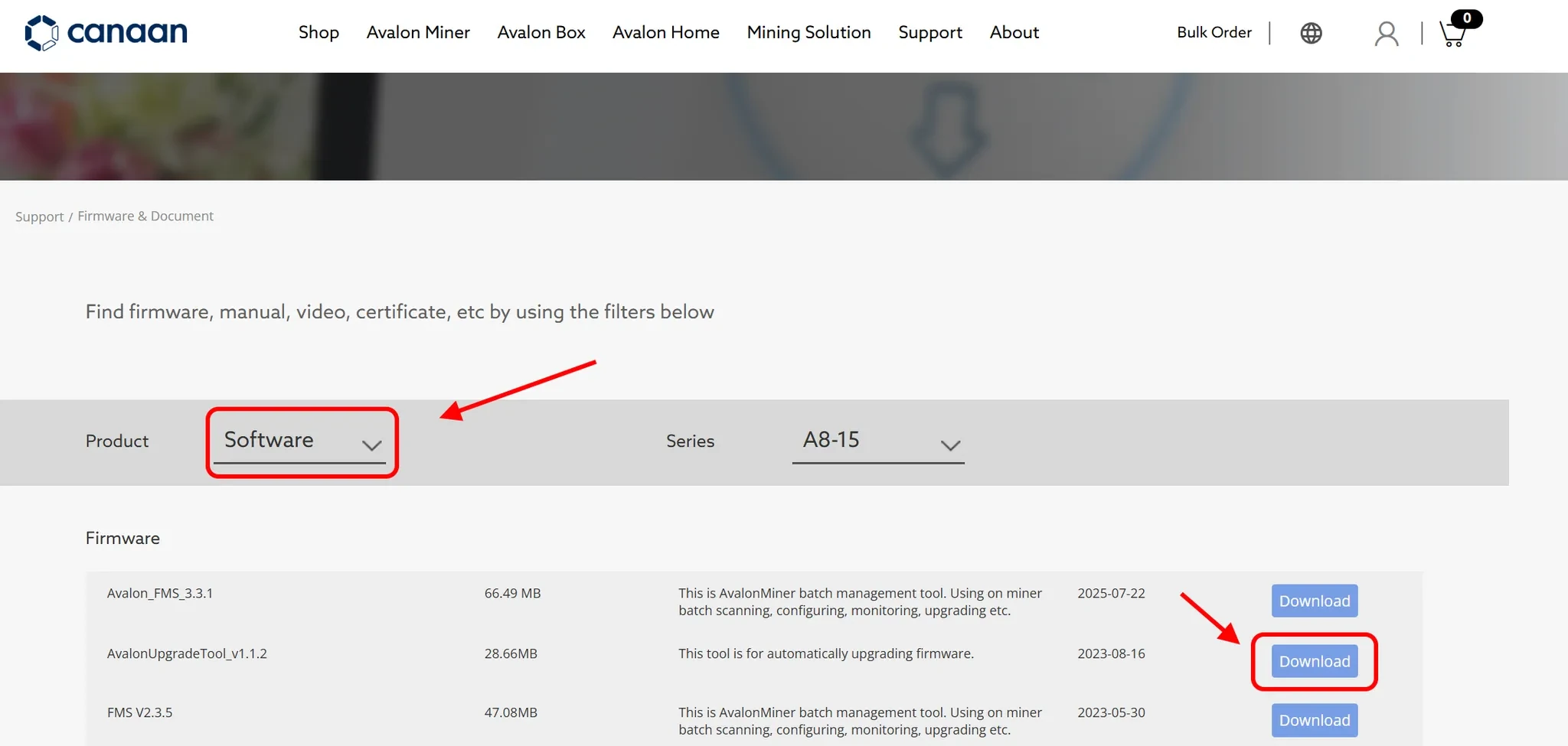Screen dimensions: 1568x746
Task: Open the Support menu item
Action: pos(929,32)
